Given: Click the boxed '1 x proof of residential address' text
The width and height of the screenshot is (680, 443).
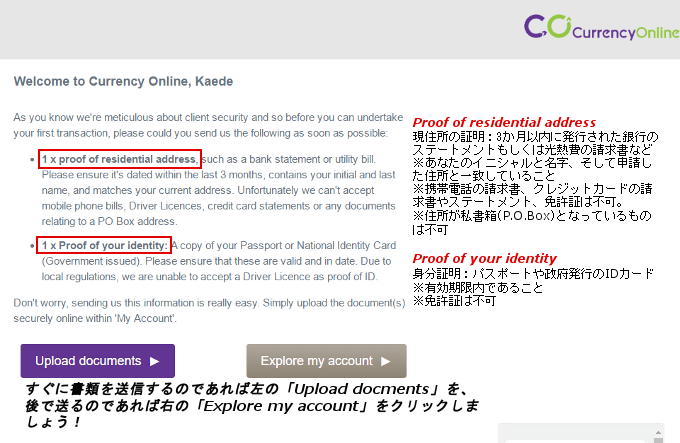Looking at the screenshot, I should tap(119, 159).
